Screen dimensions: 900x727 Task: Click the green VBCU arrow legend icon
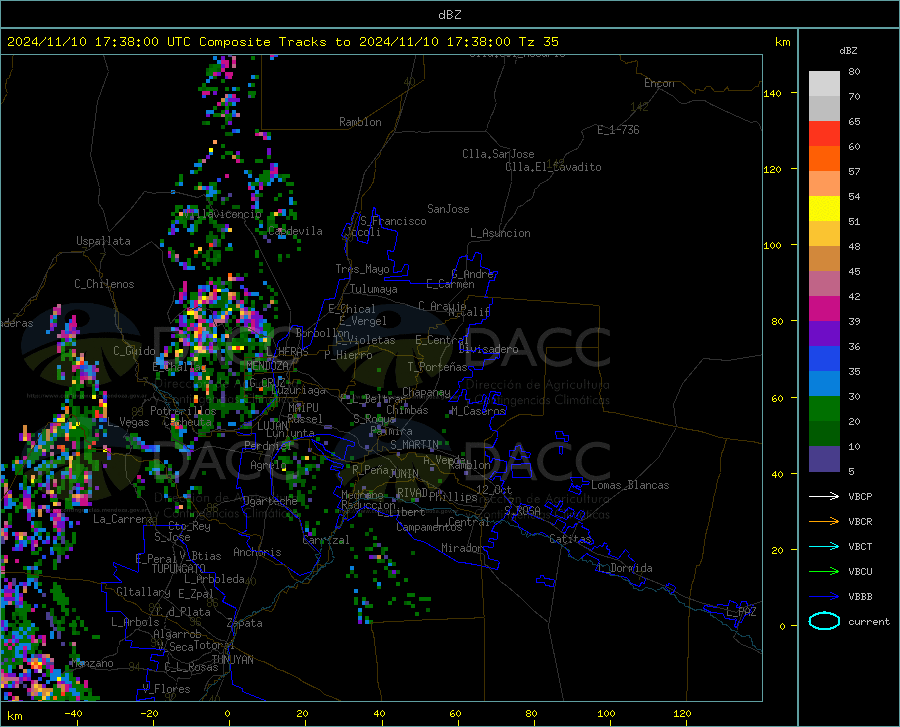tap(824, 572)
